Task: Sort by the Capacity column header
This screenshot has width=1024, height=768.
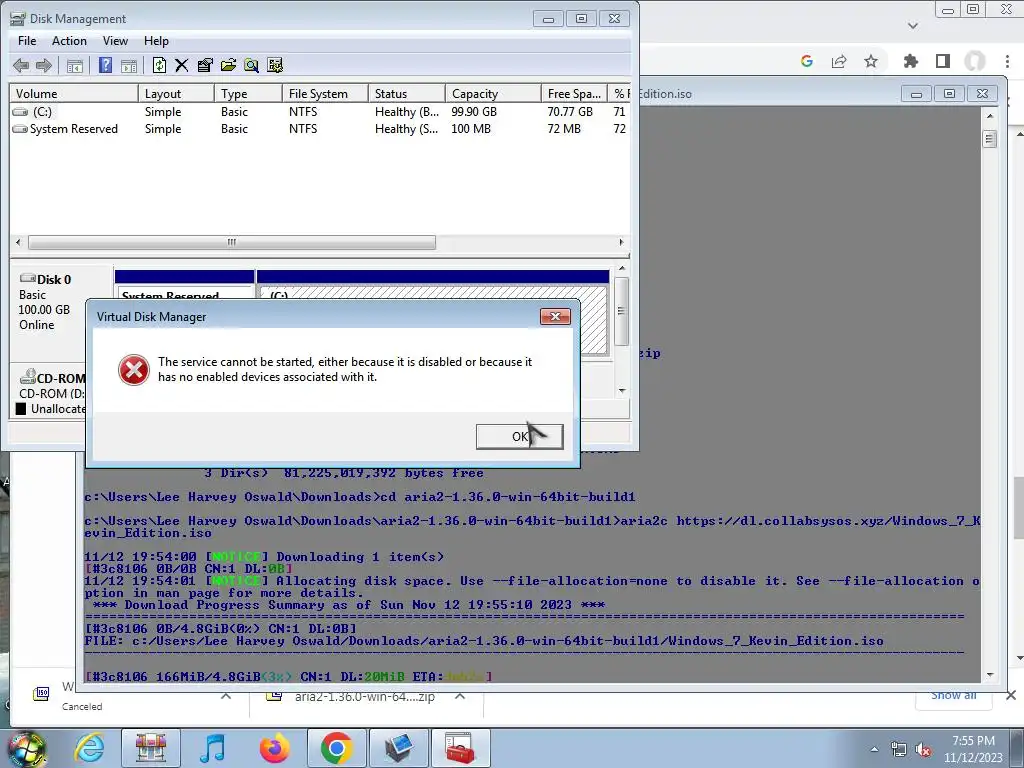Action: 493,93
